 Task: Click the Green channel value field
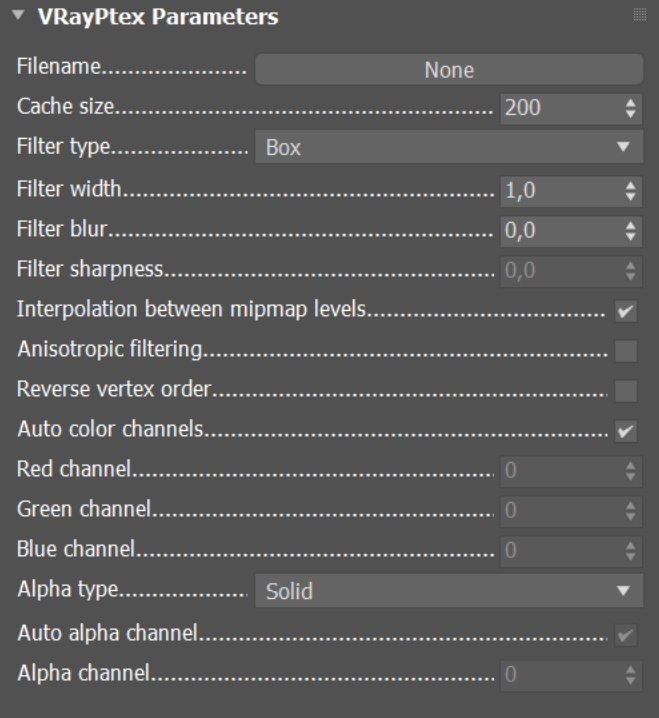point(556,511)
